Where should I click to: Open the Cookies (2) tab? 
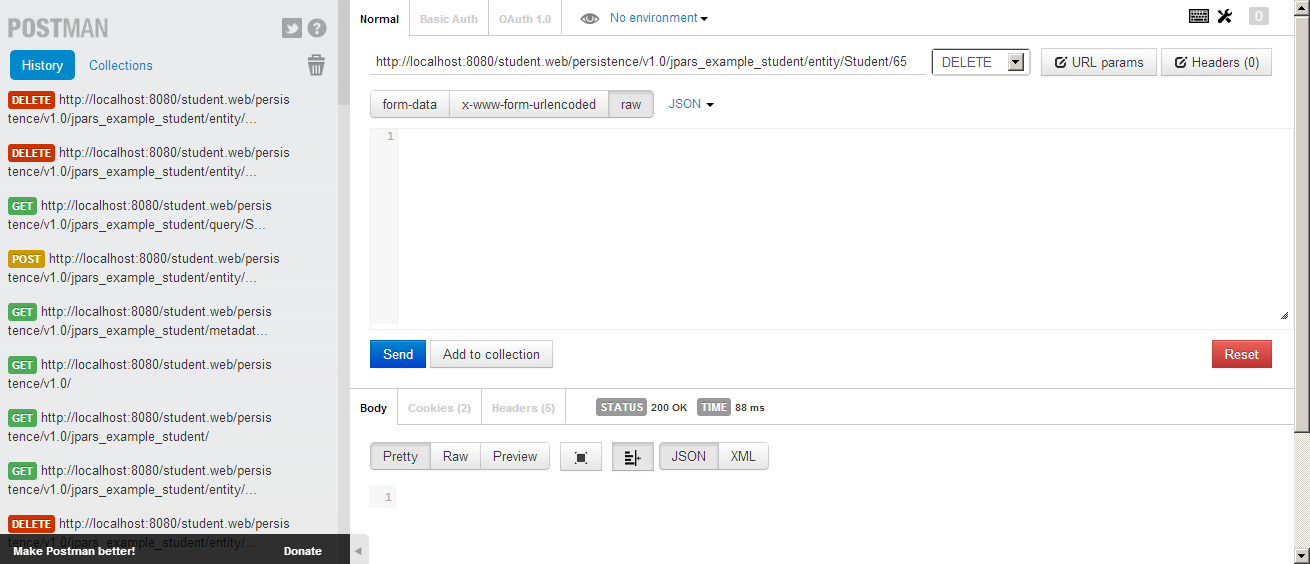point(439,408)
